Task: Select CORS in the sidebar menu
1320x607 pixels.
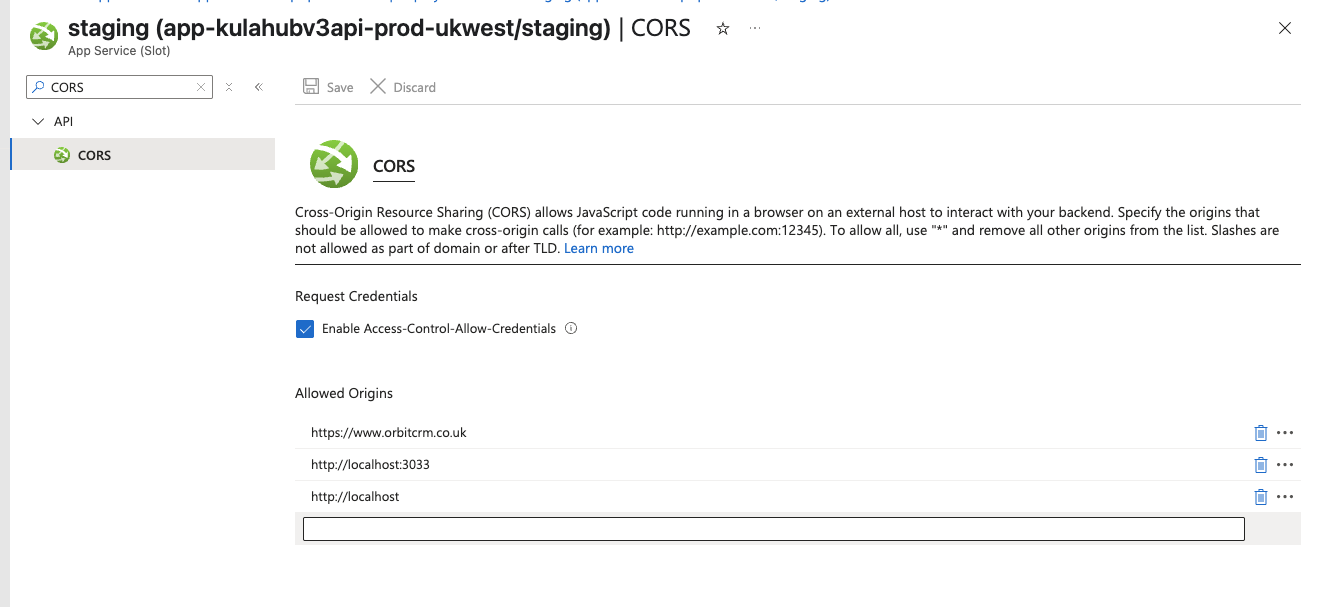Action: pyautogui.click(x=94, y=154)
